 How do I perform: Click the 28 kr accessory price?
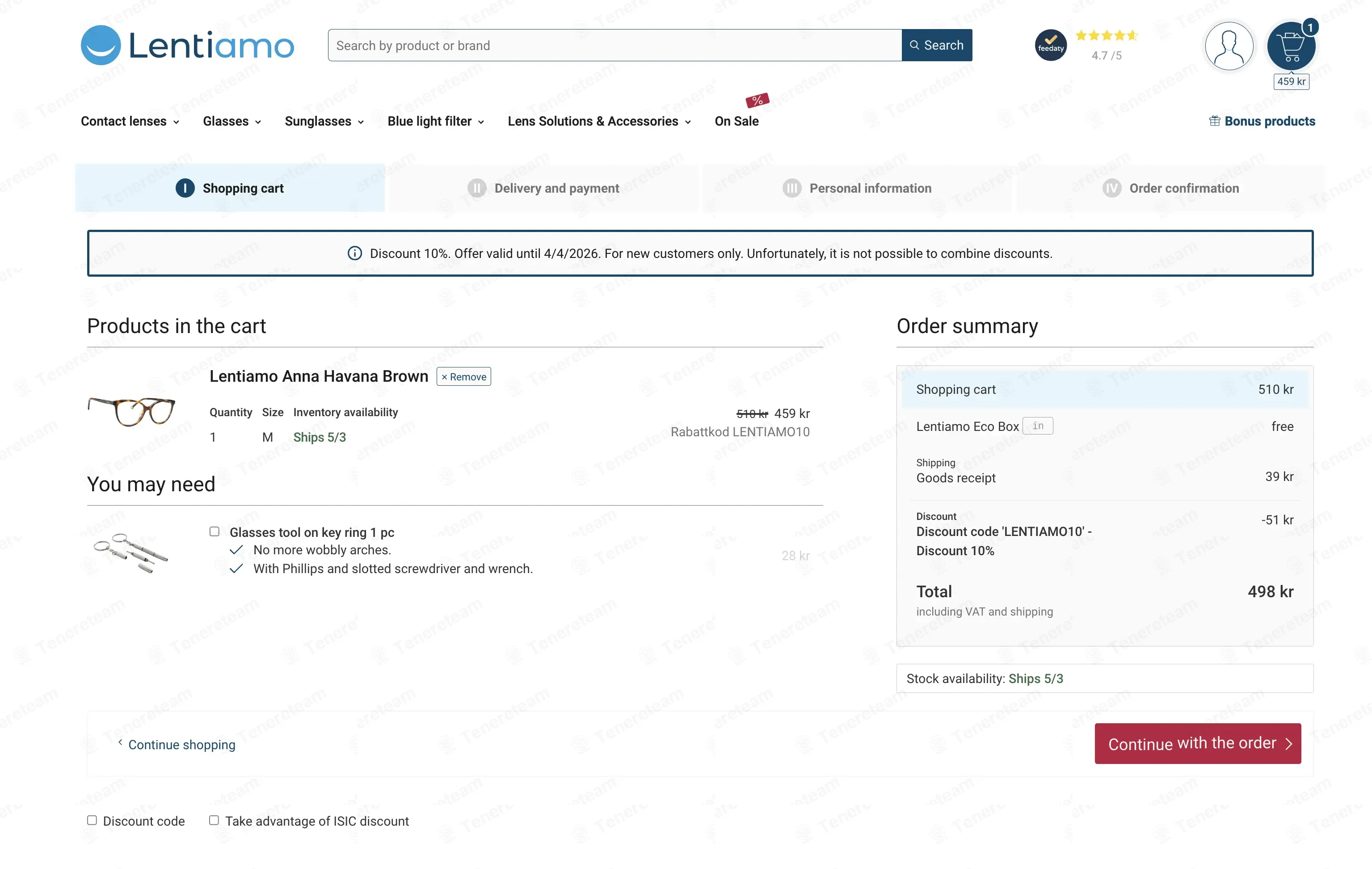pyautogui.click(x=795, y=556)
